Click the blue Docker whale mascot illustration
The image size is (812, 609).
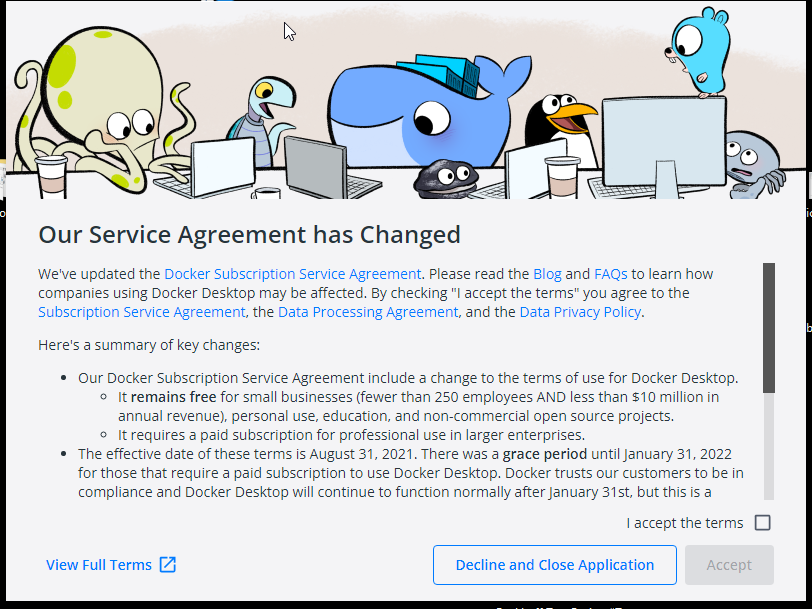(425, 111)
